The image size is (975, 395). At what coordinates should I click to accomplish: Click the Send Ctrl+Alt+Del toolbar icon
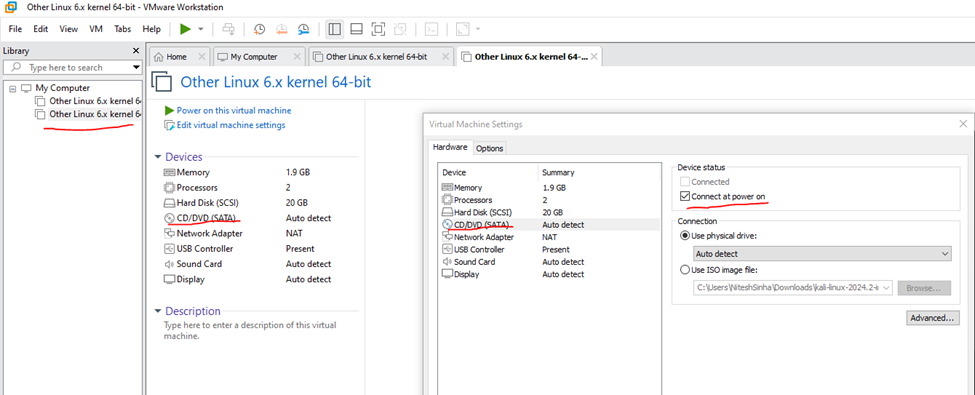[229, 29]
